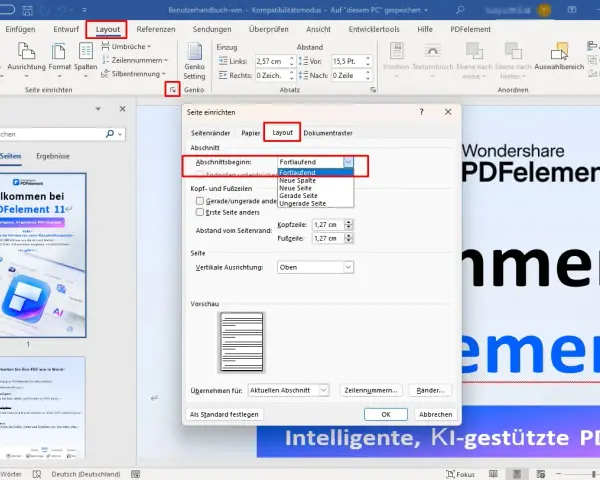Image resolution: width=600 pixels, height=480 pixels.
Task: Switch to Papier tab in dialog
Action: point(251,133)
